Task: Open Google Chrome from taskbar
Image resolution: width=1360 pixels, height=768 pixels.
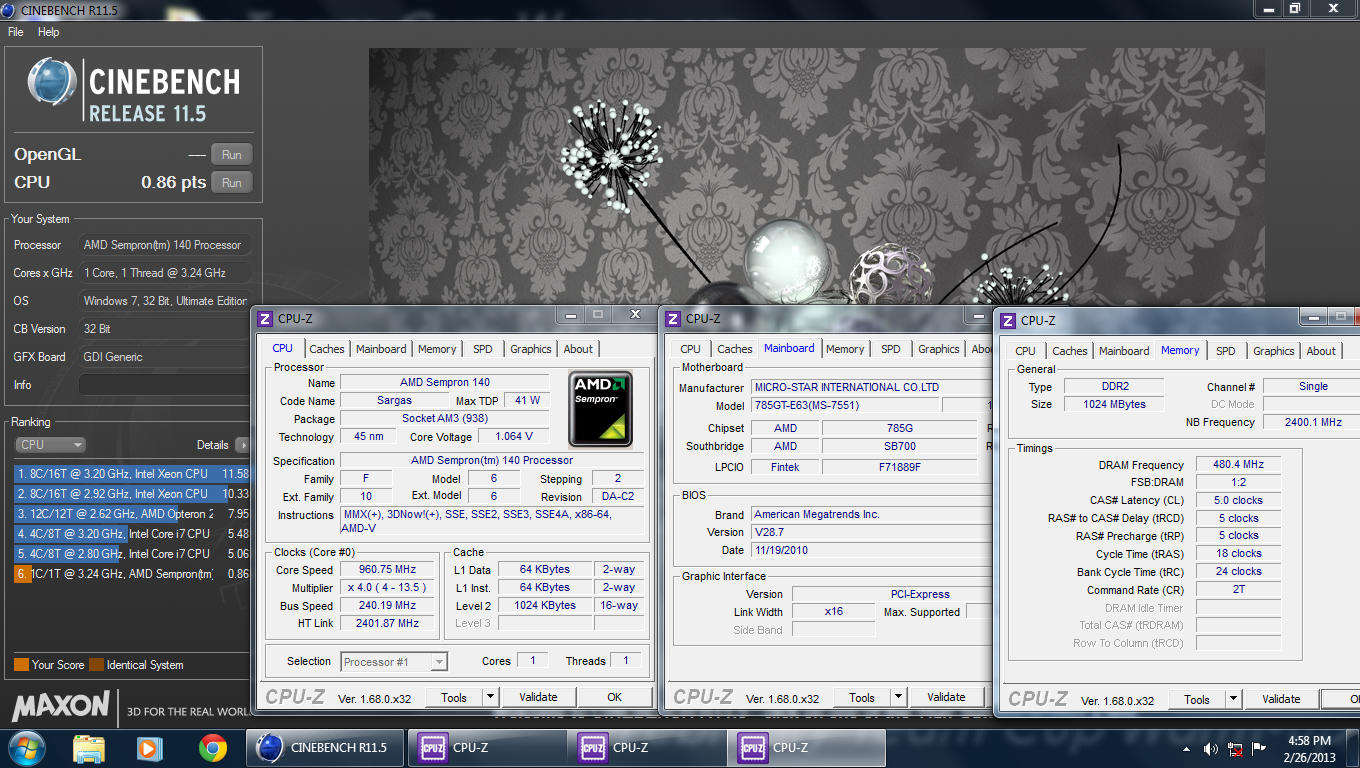Action: point(212,747)
